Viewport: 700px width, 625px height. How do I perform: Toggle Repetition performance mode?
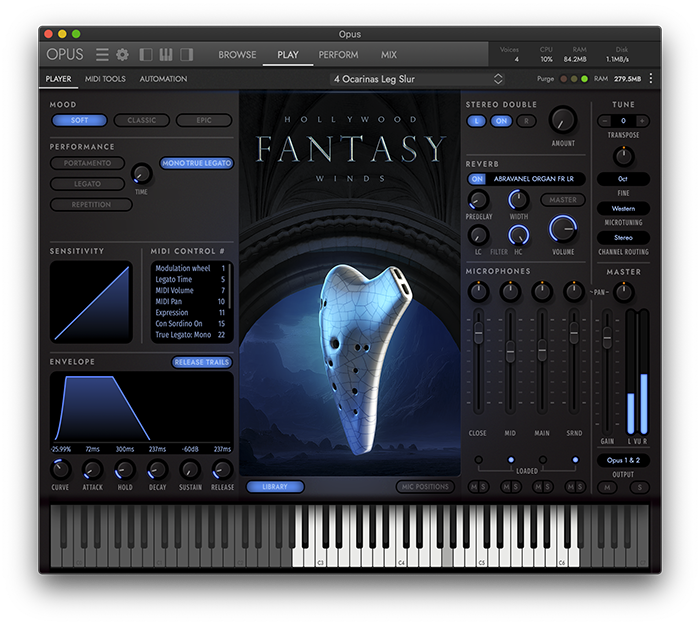[x=91, y=204]
